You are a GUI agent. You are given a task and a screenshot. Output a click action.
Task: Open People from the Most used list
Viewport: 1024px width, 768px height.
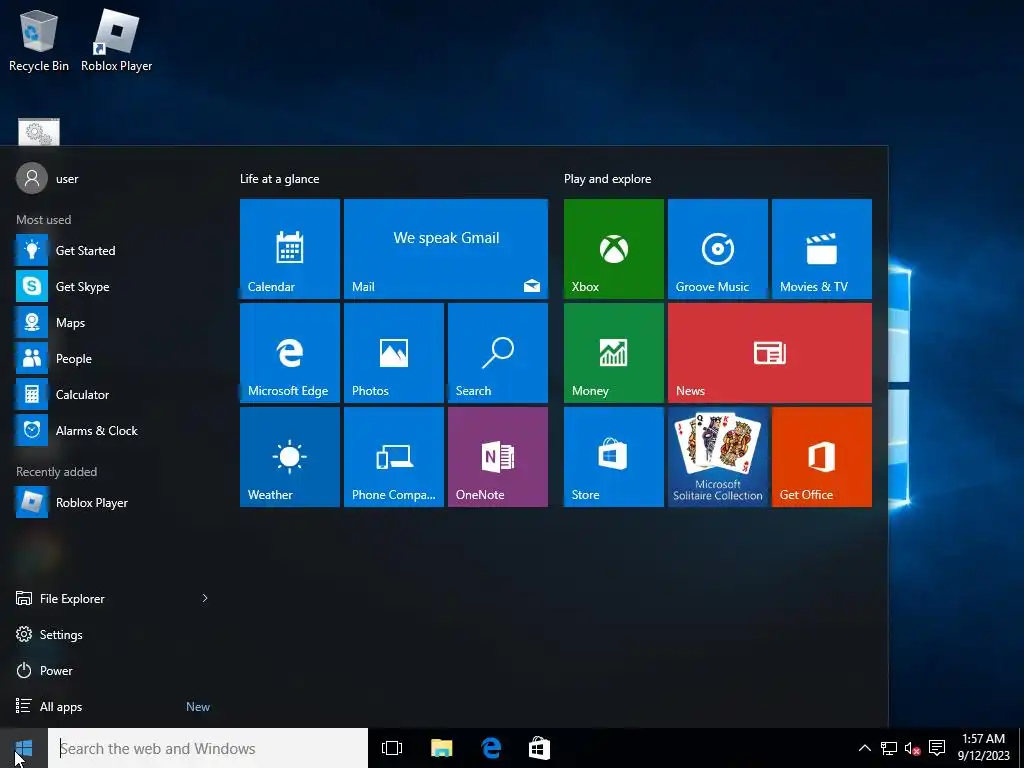(112, 358)
